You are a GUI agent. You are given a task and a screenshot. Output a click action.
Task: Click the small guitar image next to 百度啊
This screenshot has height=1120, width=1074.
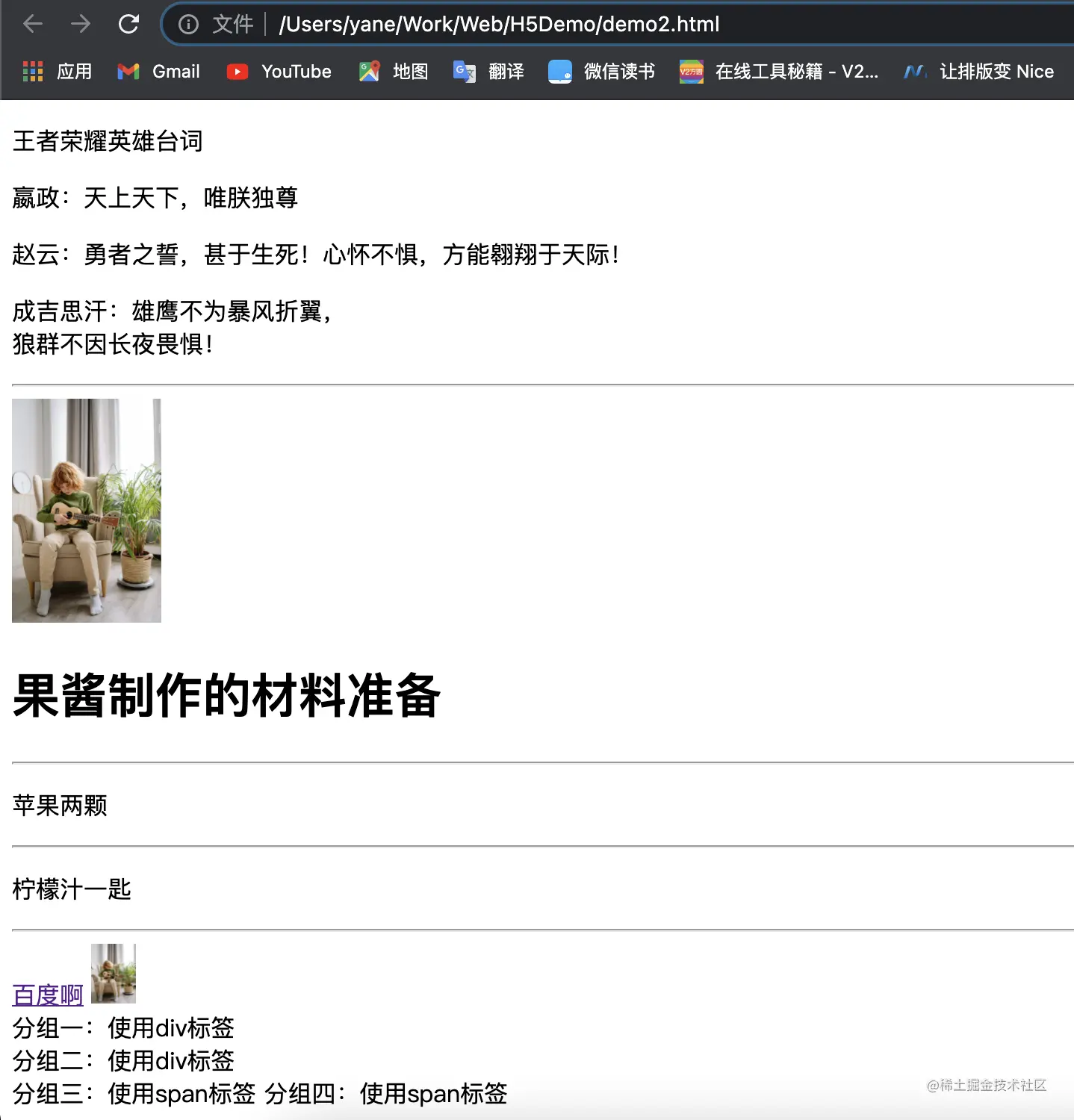point(114,974)
